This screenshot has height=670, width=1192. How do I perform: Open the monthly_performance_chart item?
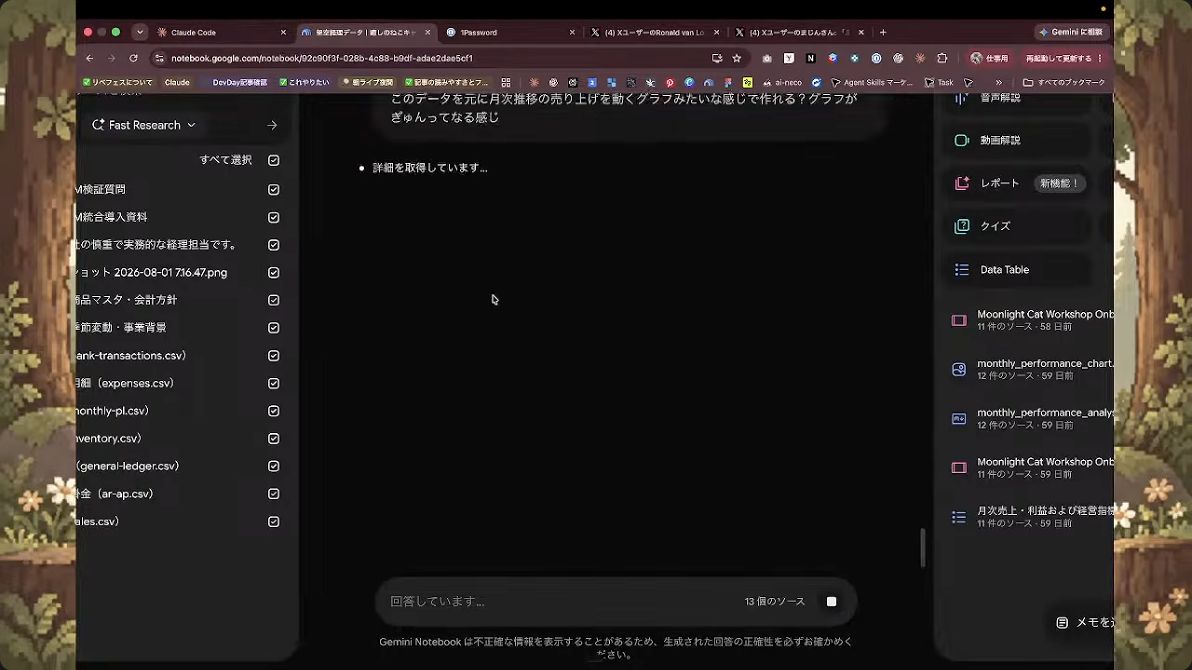pos(1031,370)
